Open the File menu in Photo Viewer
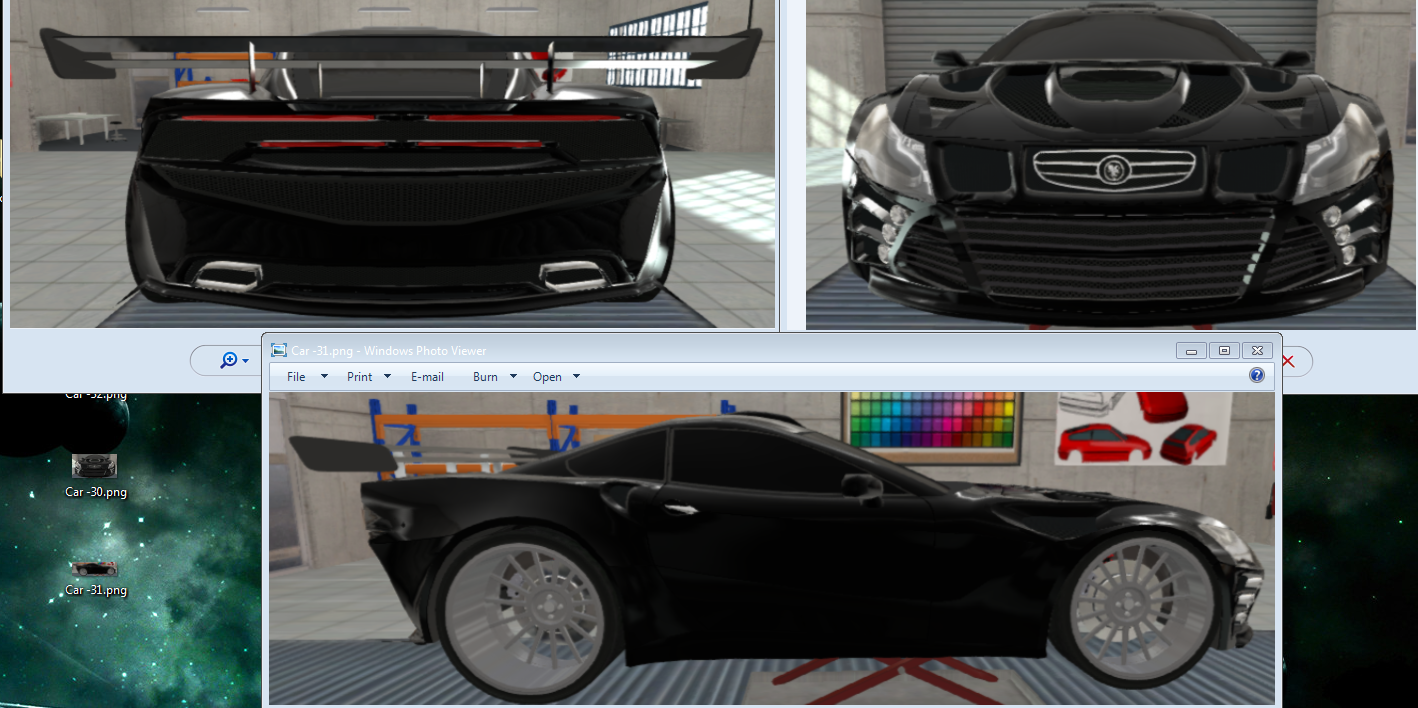 (307, 377)
